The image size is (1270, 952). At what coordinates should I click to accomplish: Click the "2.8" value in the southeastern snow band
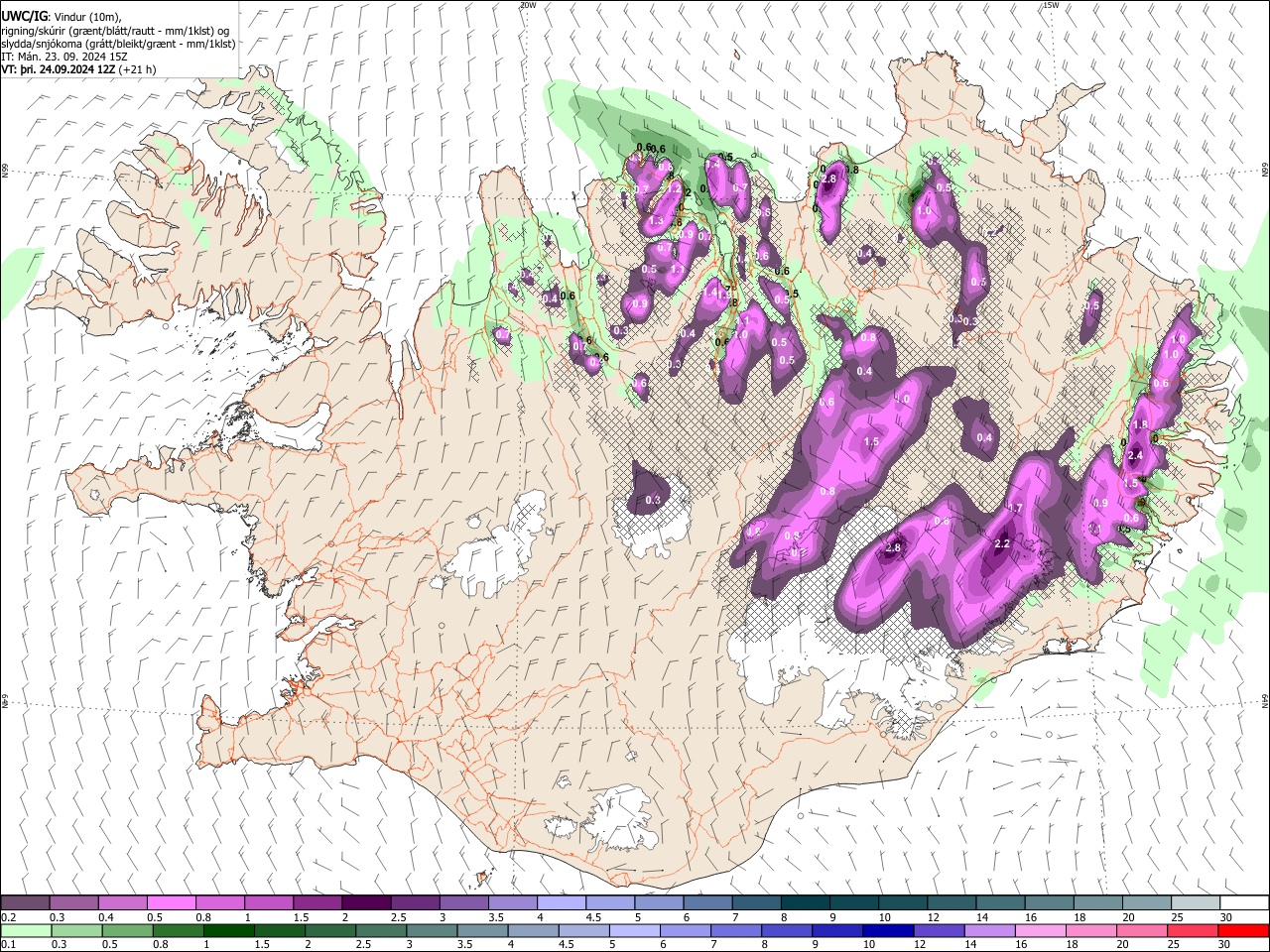[x=893, y=547]
